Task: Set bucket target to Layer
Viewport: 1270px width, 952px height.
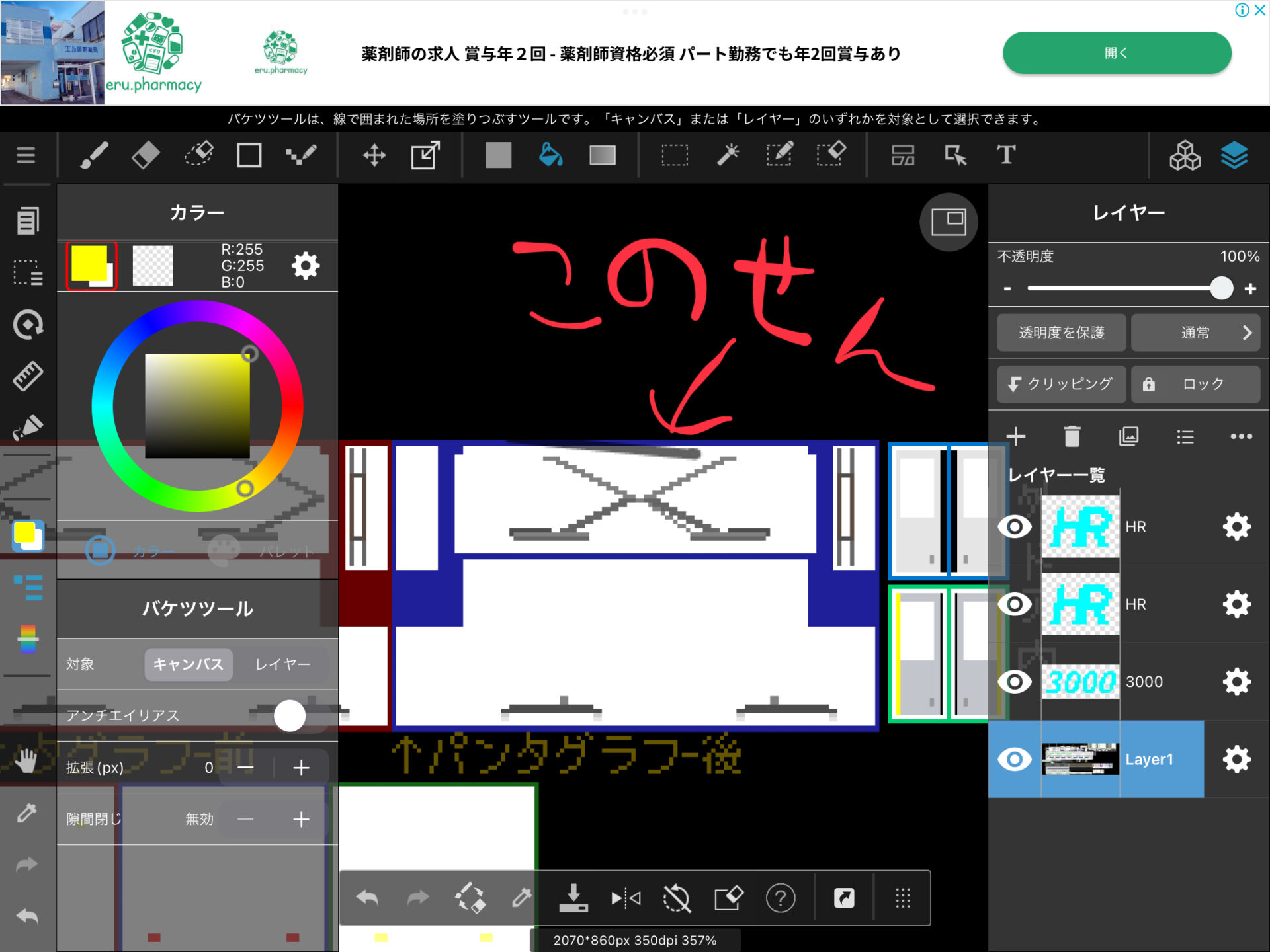Action: point(282,664)
